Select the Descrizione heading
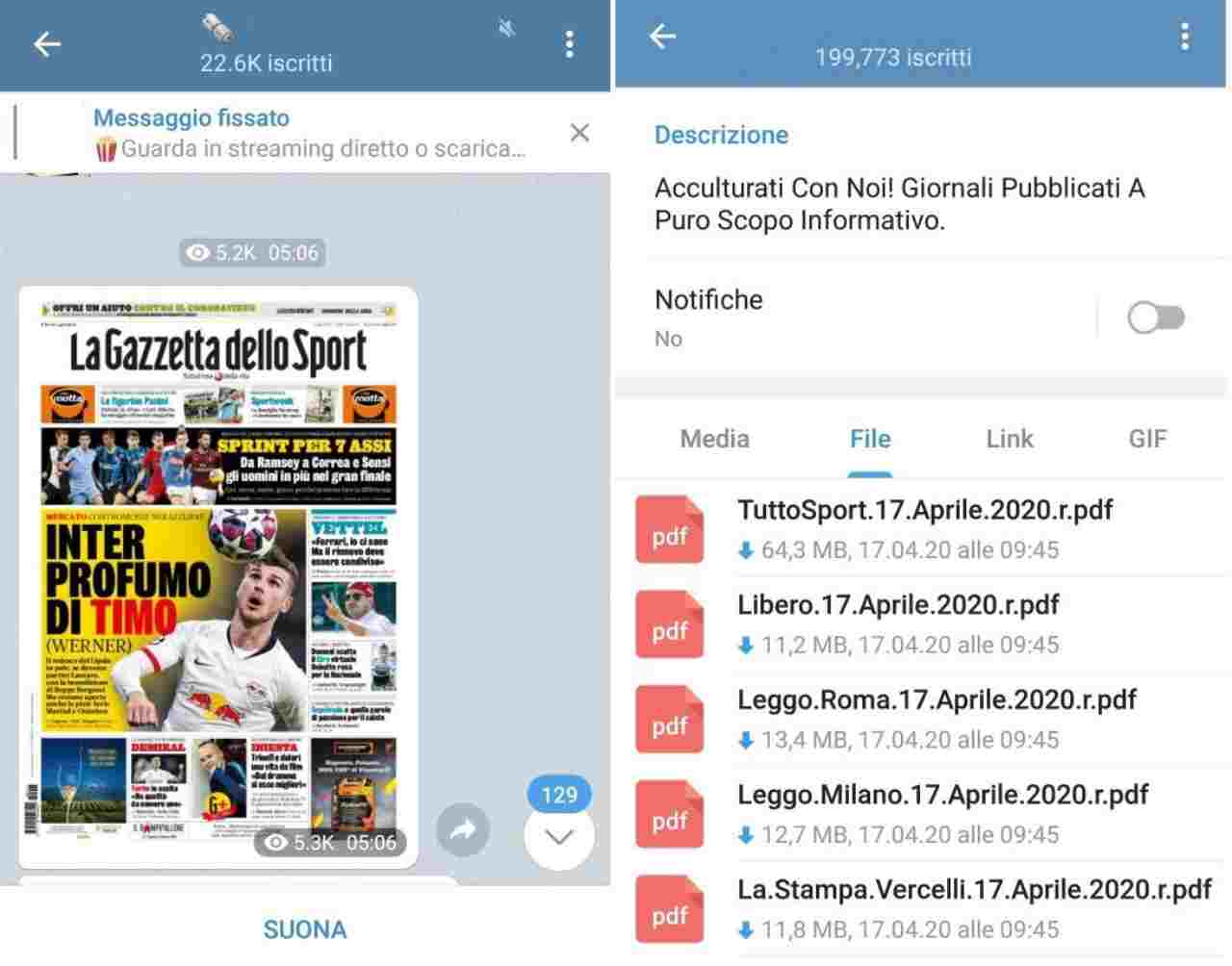This screenshot has height=966, width=1232. (721, 135)
